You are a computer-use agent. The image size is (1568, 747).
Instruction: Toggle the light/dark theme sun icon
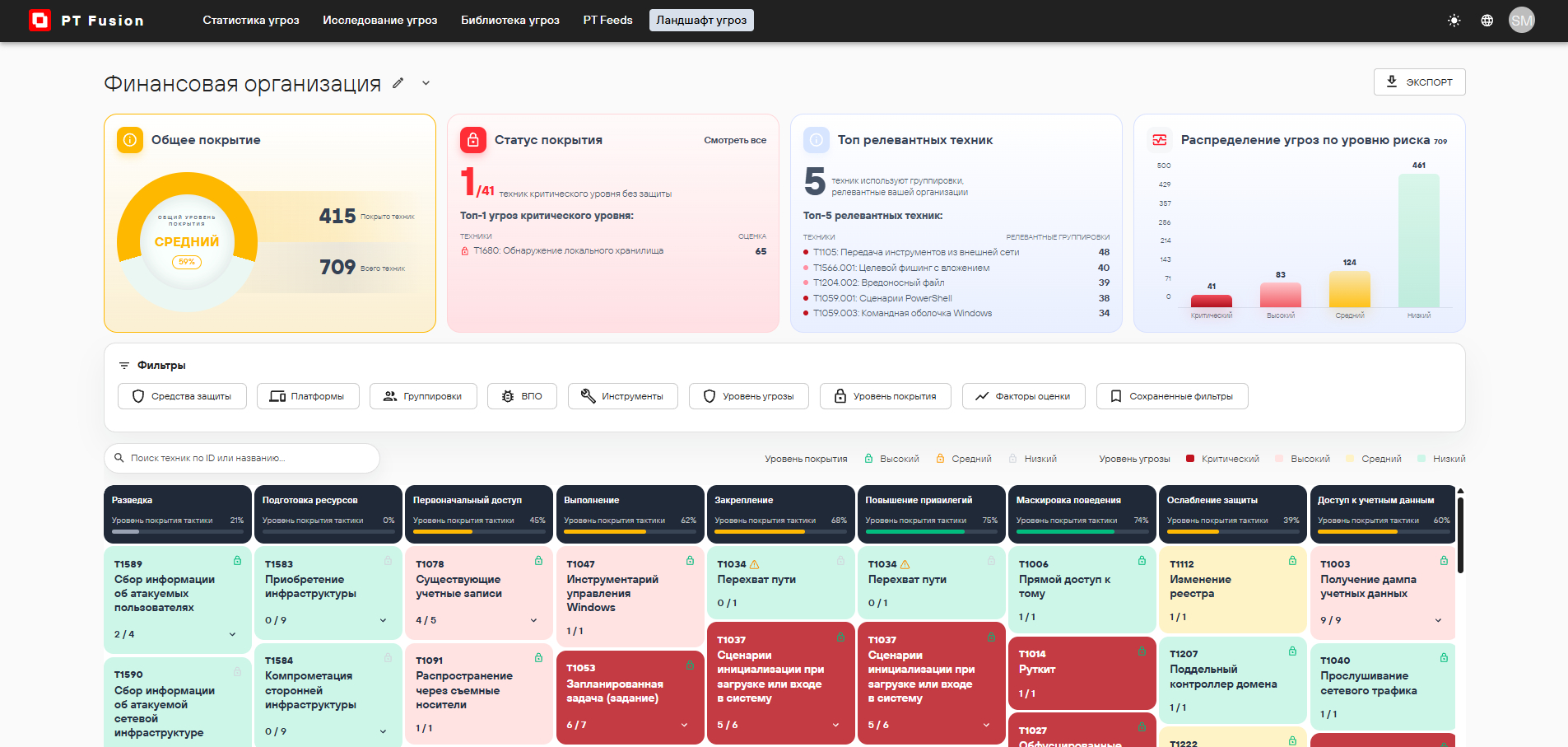[1454, 21]
